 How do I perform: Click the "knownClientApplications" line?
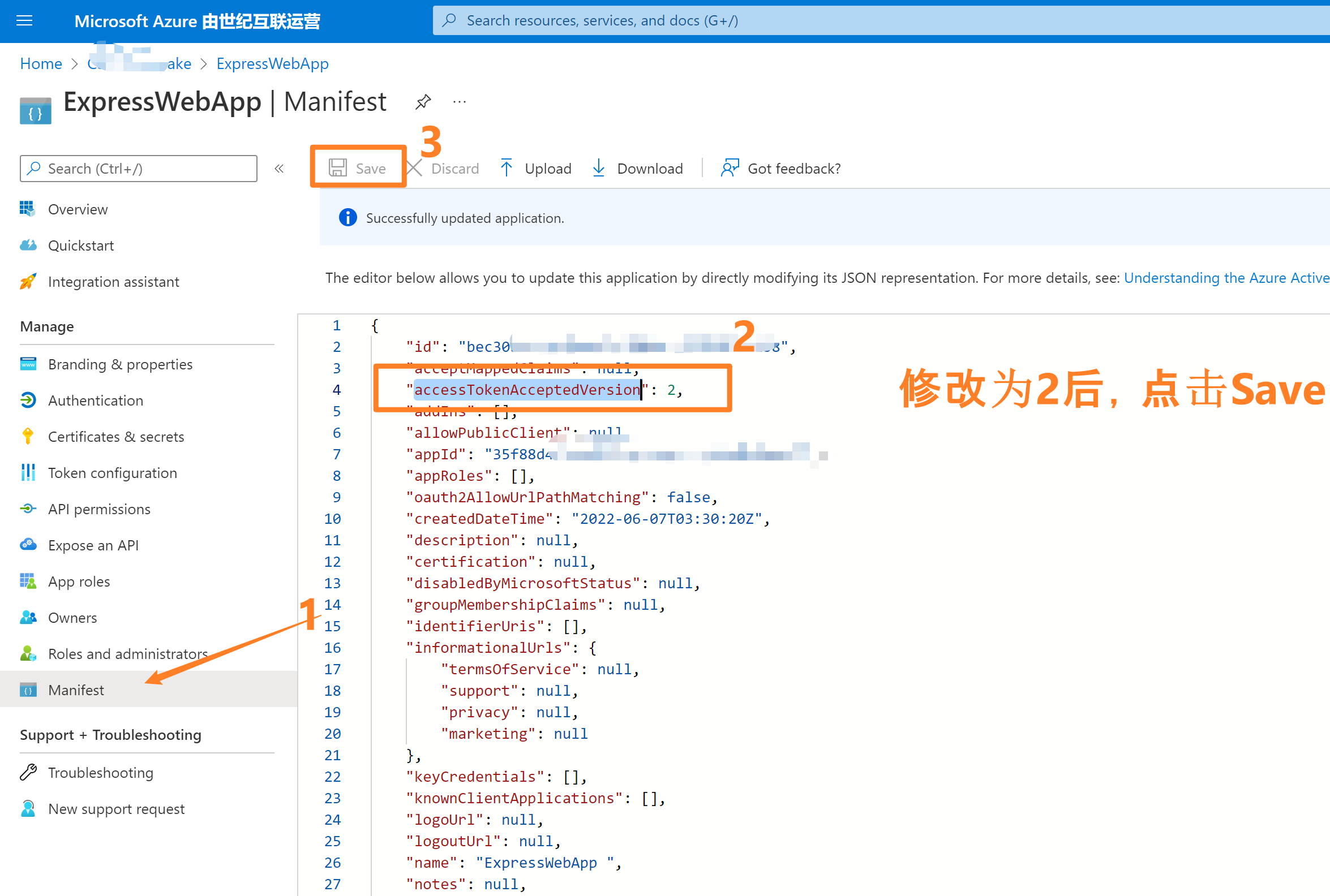point(535,798)
